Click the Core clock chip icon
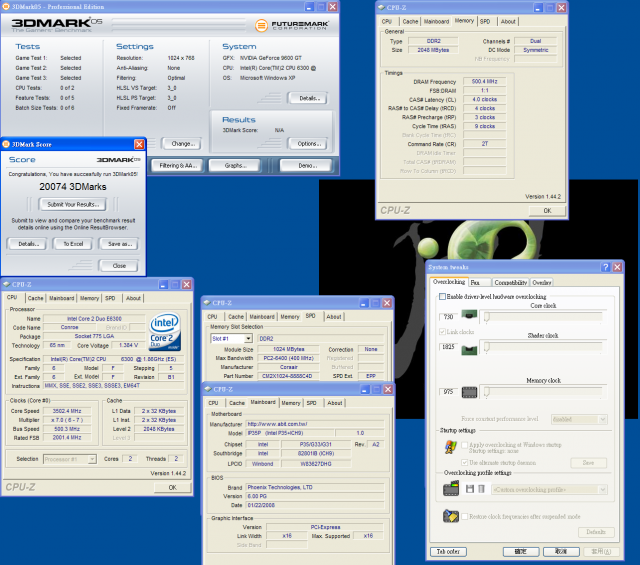The width and height of the screenshot is (640, 565). coord(469,314)
